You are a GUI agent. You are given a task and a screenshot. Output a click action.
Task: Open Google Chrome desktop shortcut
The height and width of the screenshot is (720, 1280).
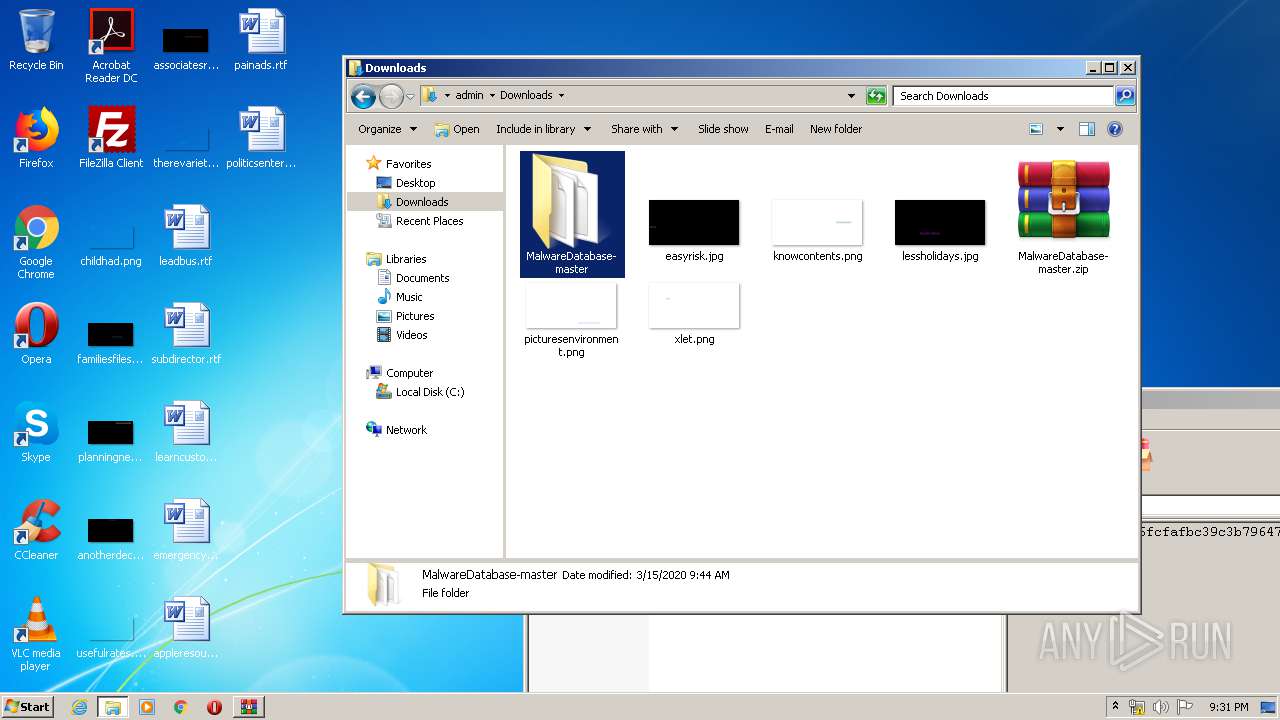tap(36, 242)
